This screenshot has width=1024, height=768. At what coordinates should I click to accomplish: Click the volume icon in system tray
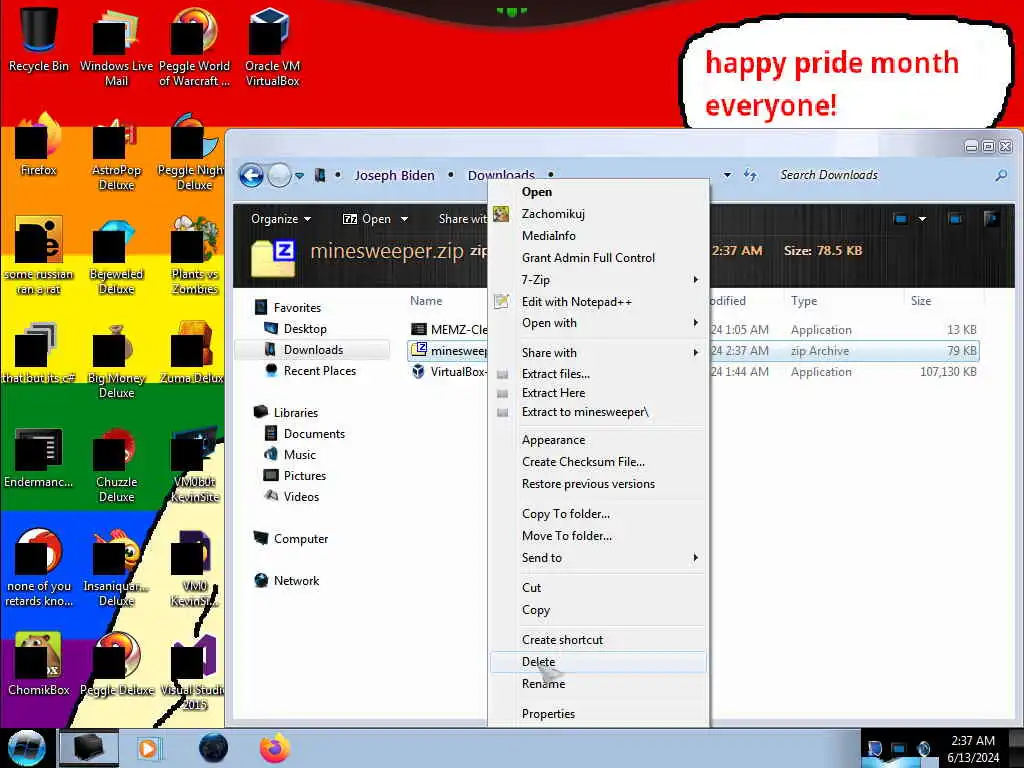pos(923,748)
